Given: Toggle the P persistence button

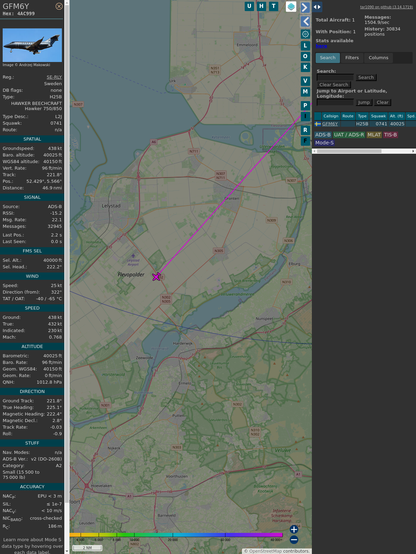Looking at the screenshot, I should point(305,105).
